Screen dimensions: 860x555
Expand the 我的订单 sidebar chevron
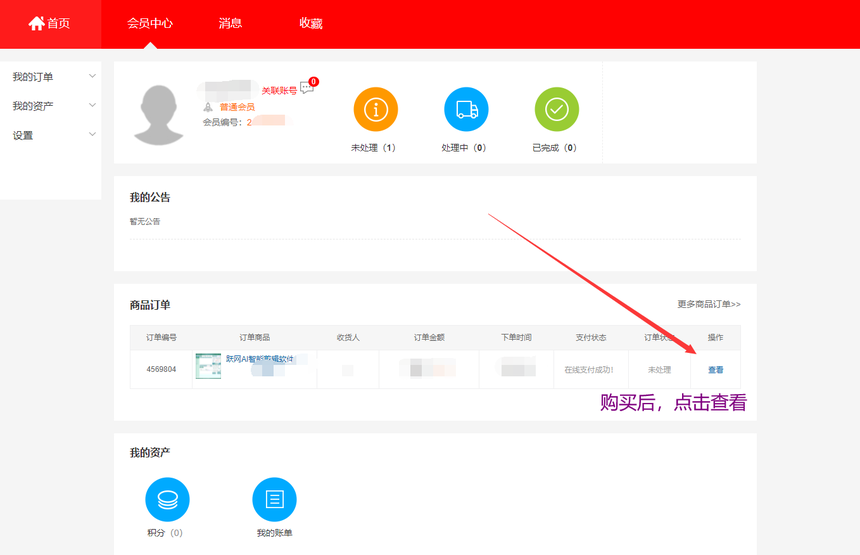(x=92, y=76)
